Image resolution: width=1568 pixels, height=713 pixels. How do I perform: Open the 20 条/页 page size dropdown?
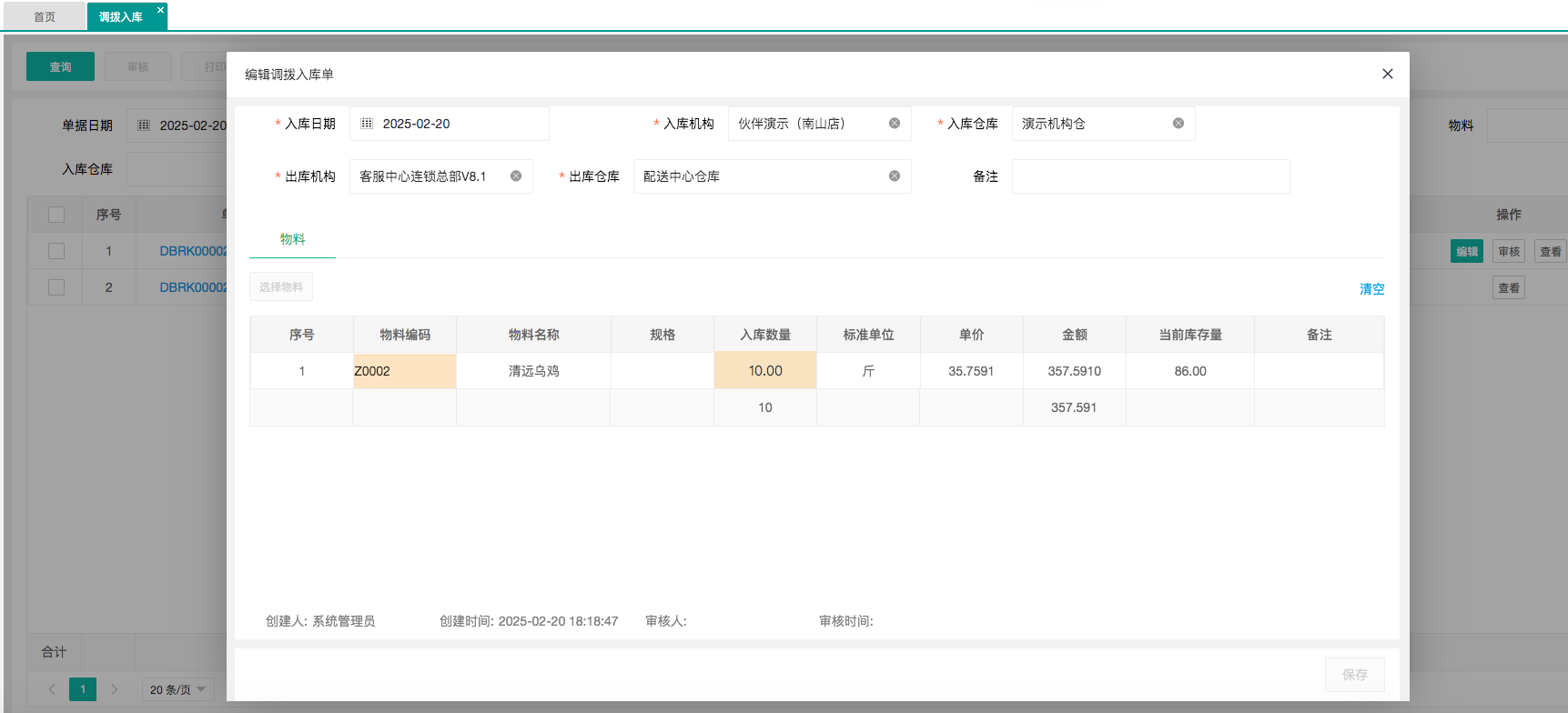(177, 689)
